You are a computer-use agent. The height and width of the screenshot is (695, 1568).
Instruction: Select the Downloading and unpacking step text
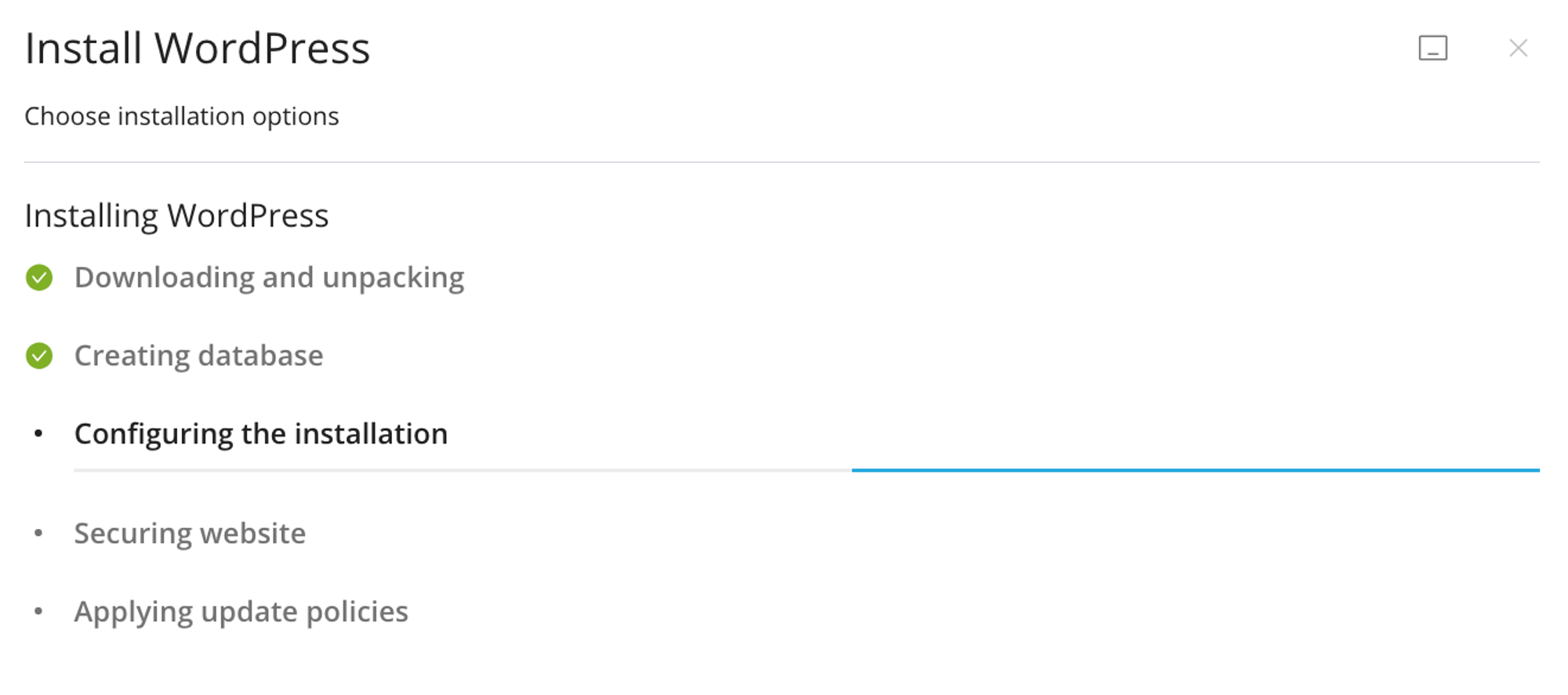point(269,277)
